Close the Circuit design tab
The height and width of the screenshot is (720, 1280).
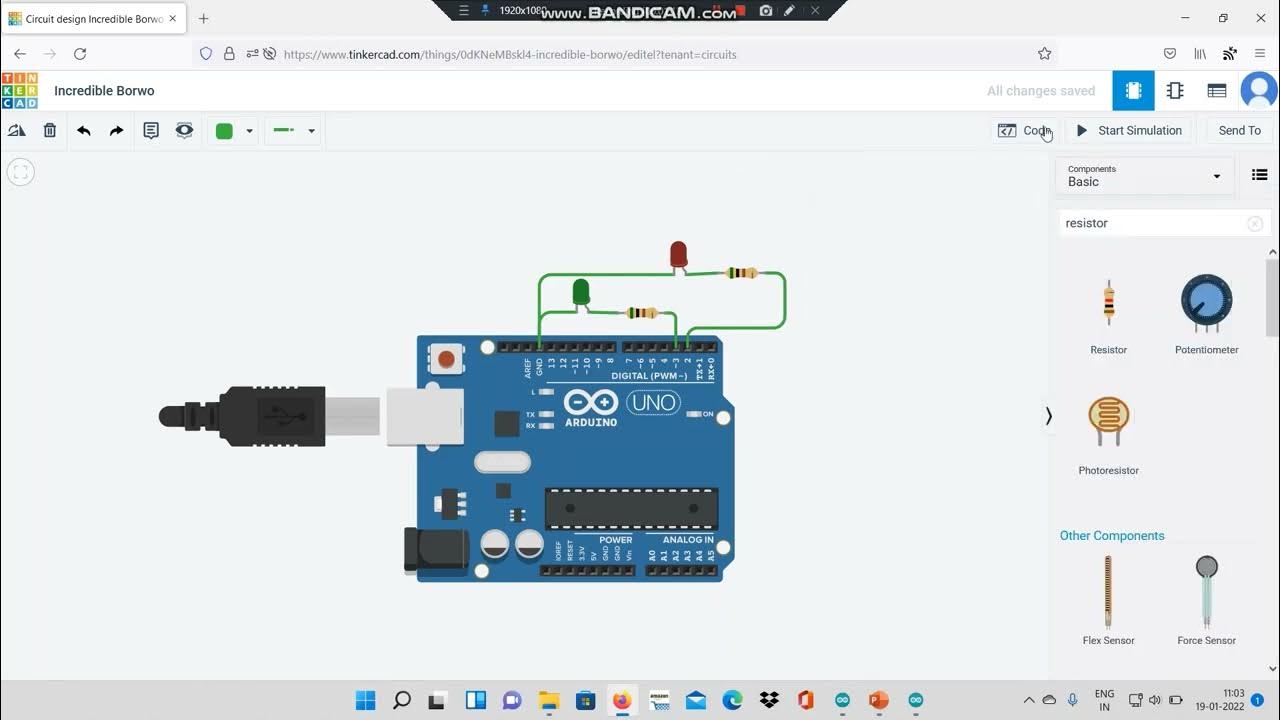pyautogui.click(x=173, y=19)
